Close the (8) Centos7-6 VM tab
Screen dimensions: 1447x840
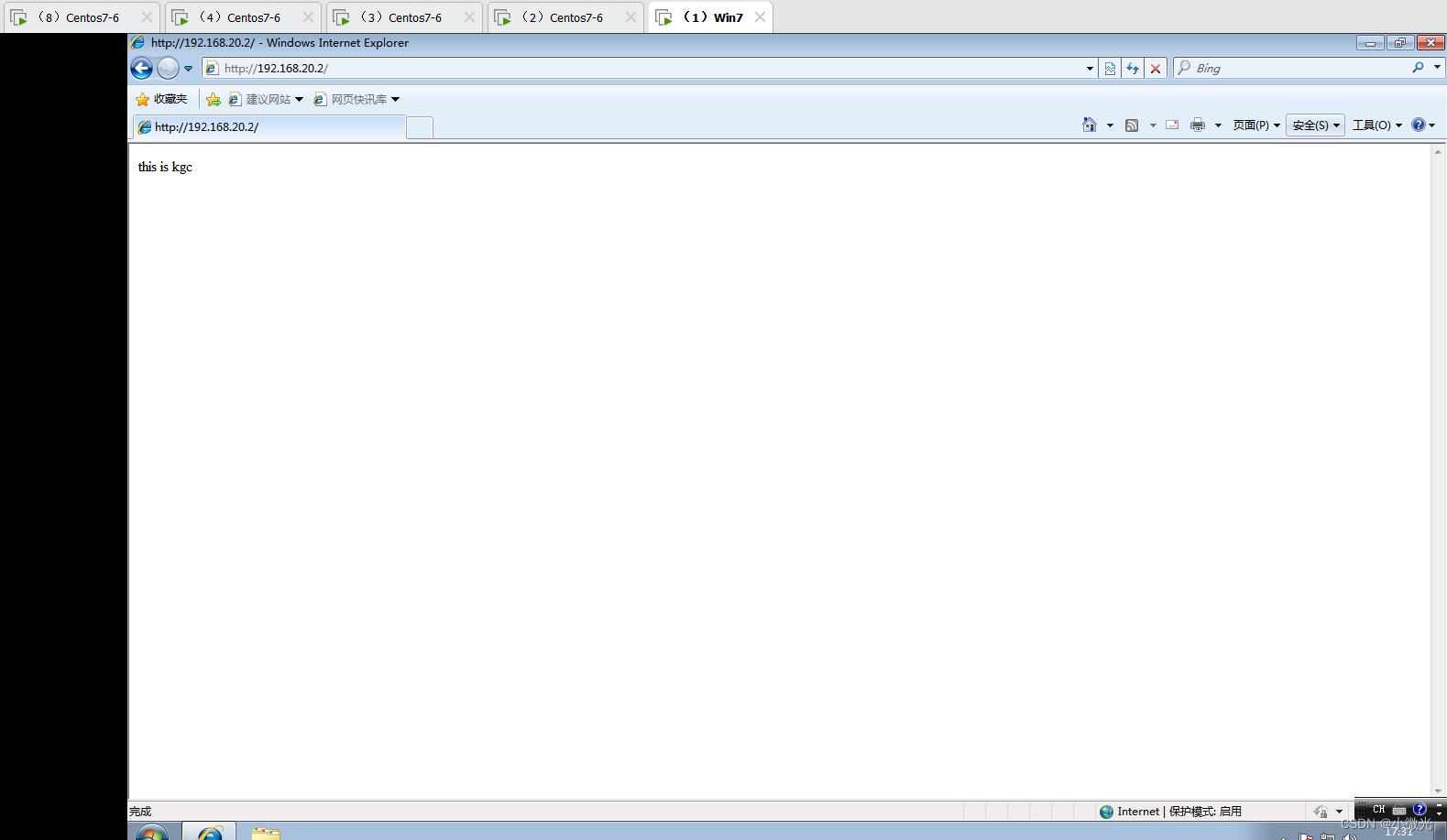point(147,17)
